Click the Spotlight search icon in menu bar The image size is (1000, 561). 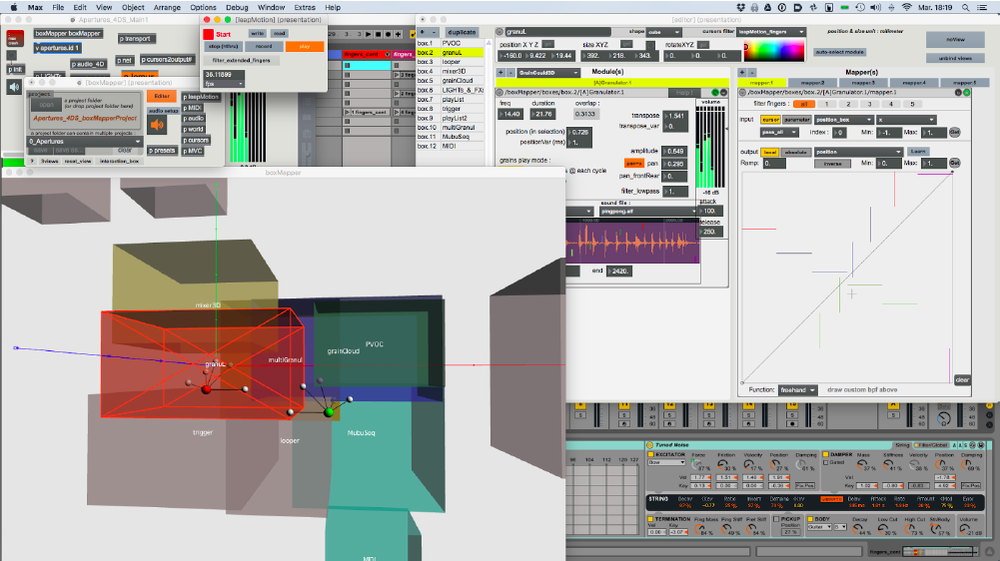point(966,8)
